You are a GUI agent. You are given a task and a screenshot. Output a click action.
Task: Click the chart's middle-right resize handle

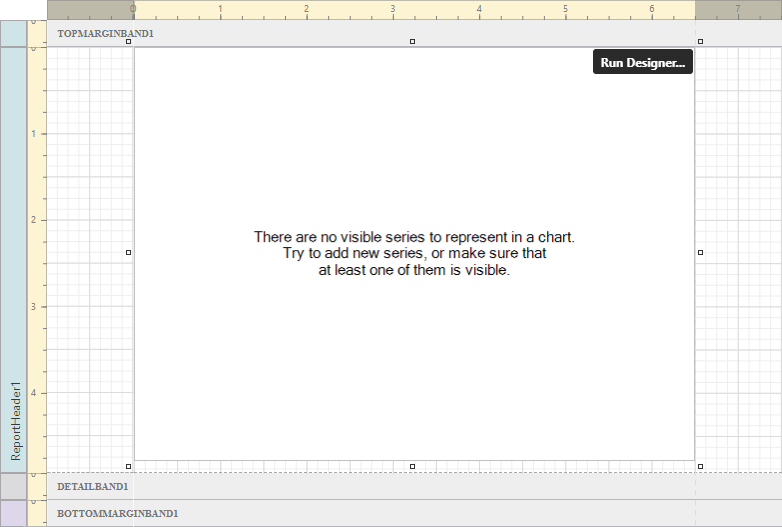click(700, 253)
